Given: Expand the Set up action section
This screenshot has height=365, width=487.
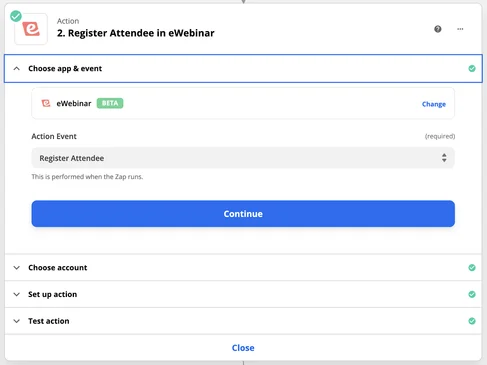Looking at the screenshot, I should click(16, 294).
